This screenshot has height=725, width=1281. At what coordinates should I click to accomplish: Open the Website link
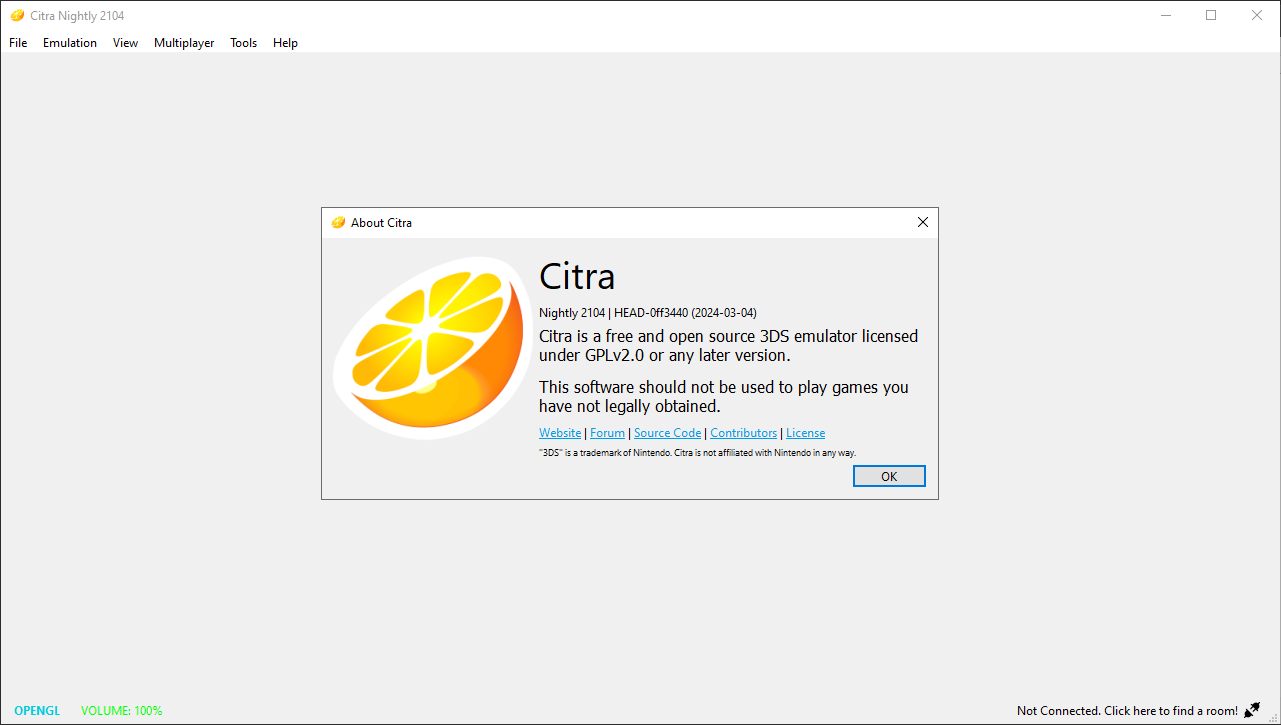[x=560, y=433]
